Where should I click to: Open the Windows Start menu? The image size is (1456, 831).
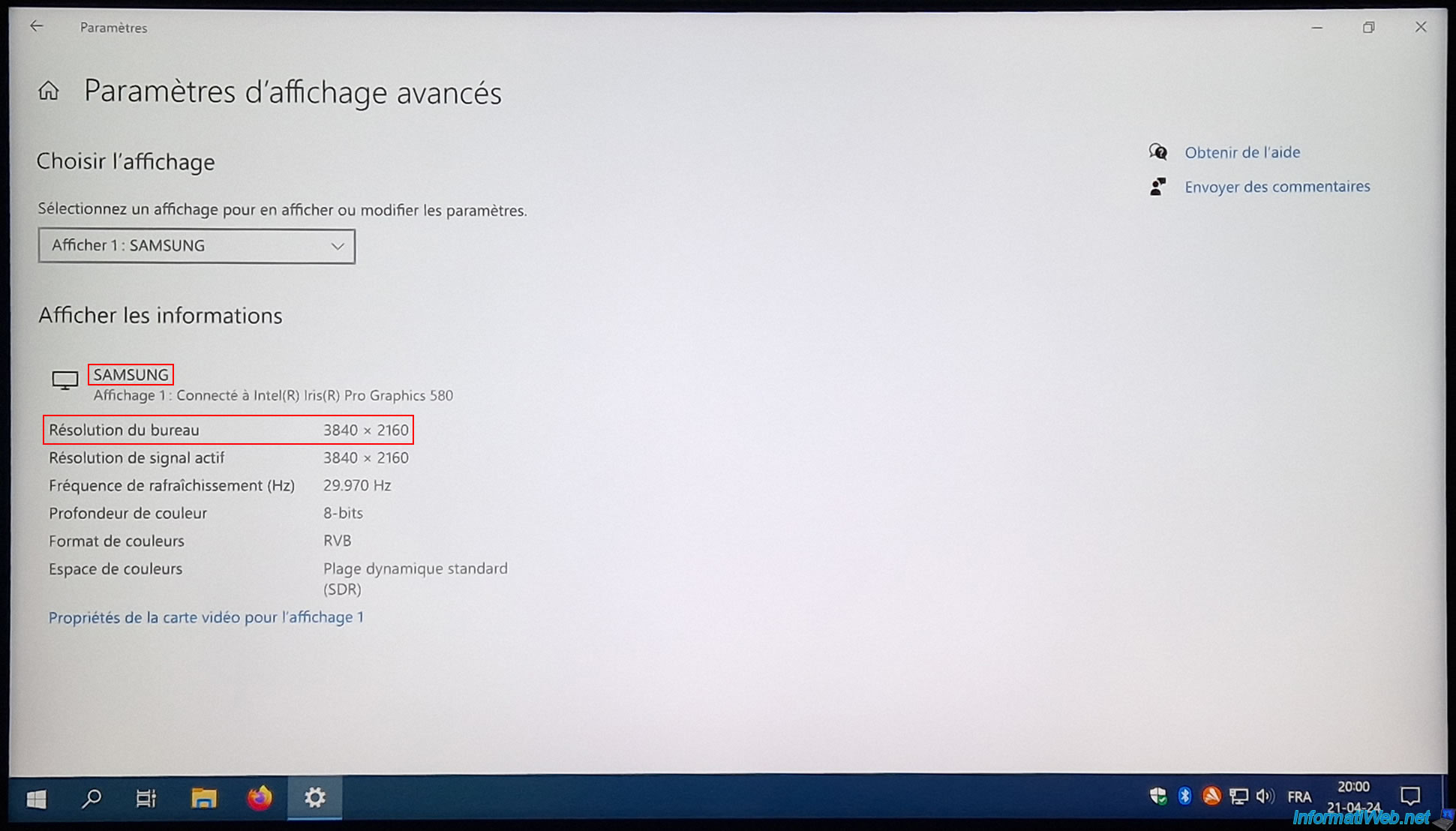coord(36,799)
